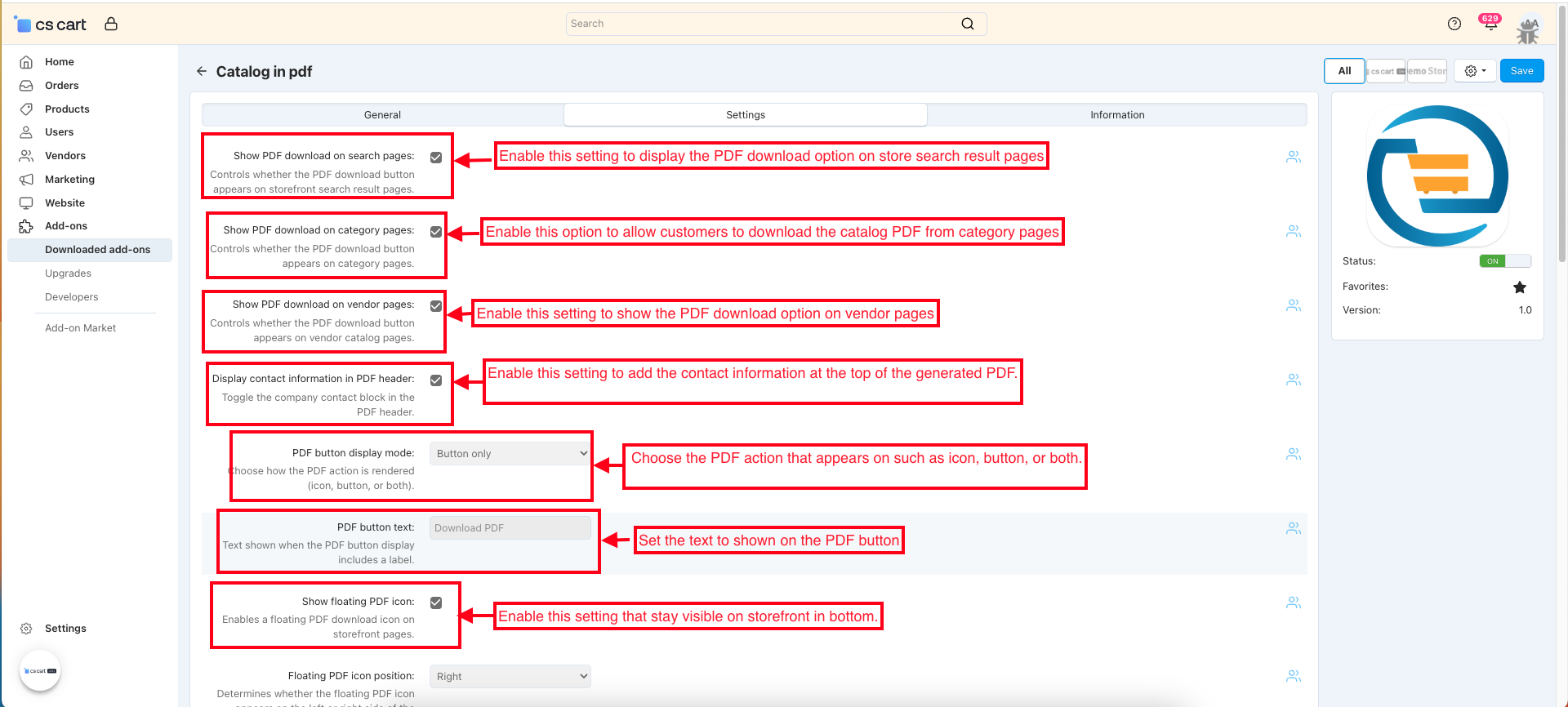Uncheck Show PDF download on search pages

[x=436, y=158]
